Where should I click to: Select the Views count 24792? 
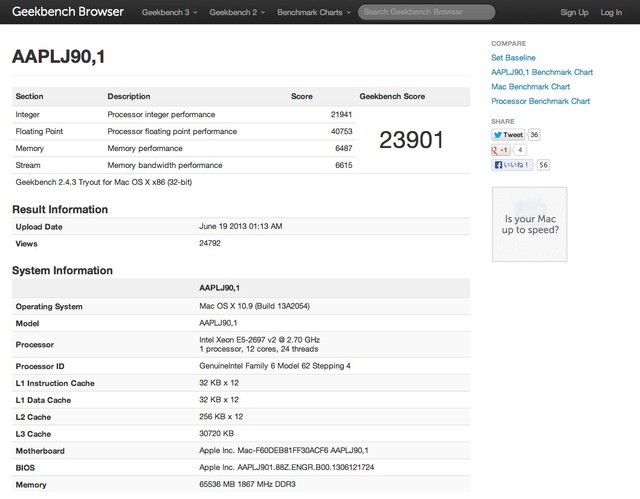[x=210, y=243]
